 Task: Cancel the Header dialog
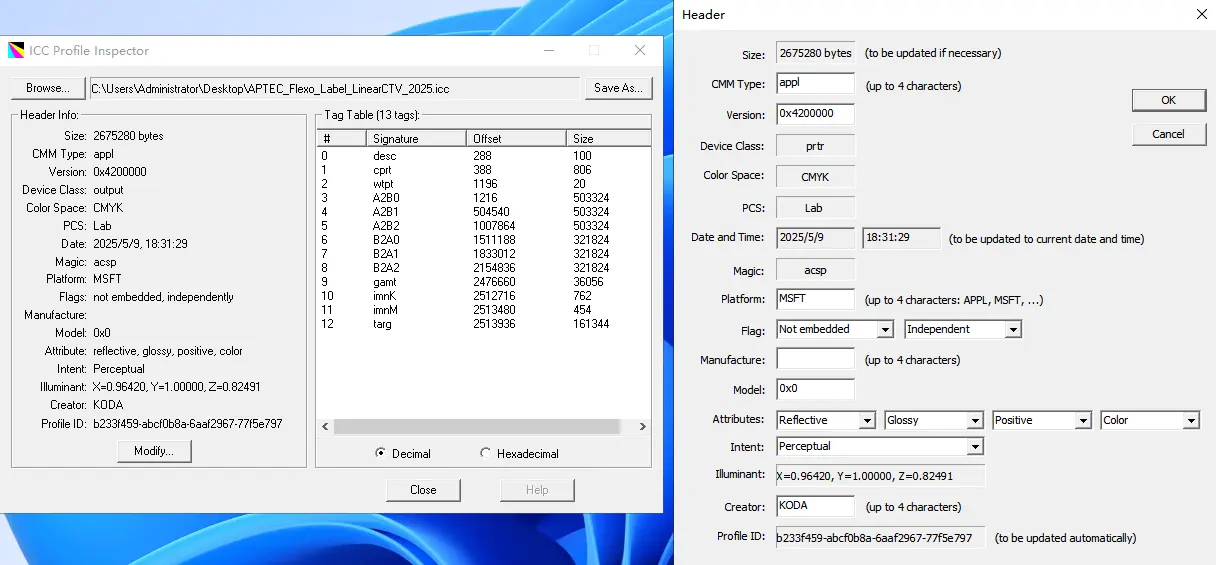click(1168, 134)
